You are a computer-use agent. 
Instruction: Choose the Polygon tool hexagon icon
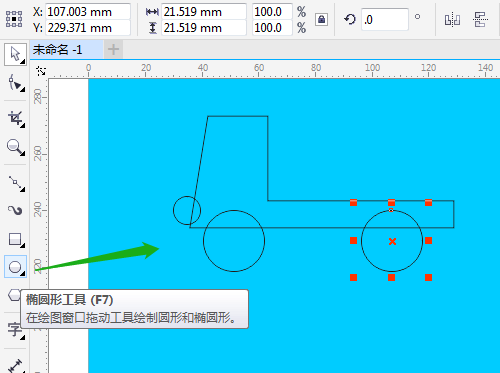point(14,295)
